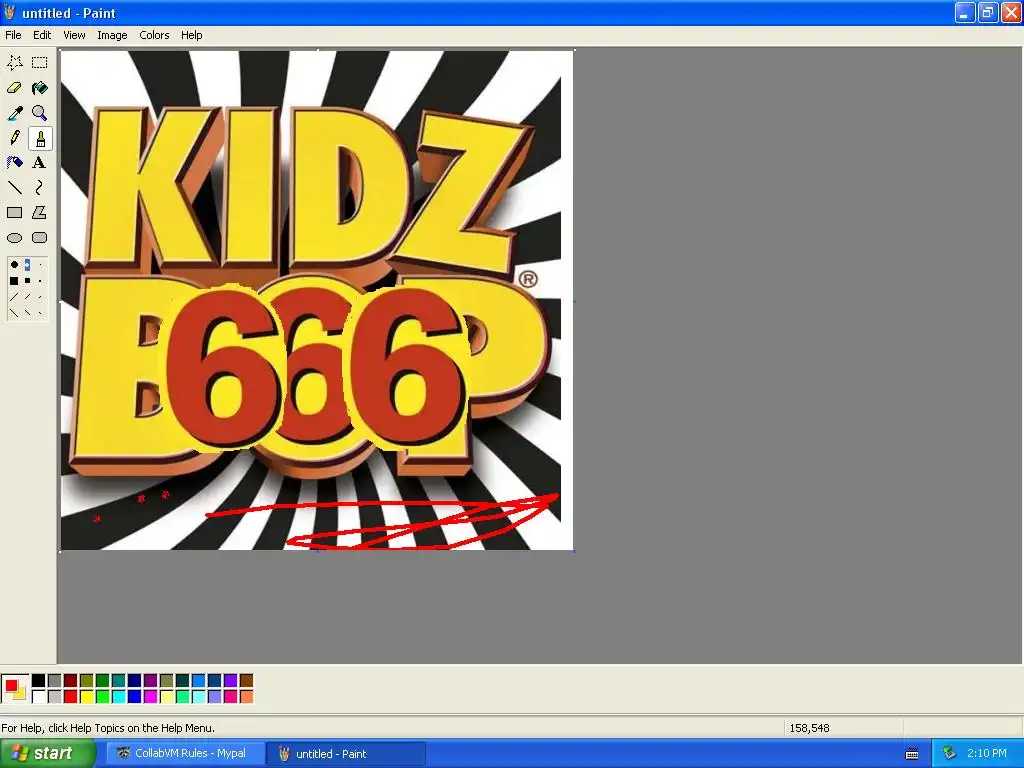Select the Magnifier tool
1024x768 pixels.
pos(40,113)
